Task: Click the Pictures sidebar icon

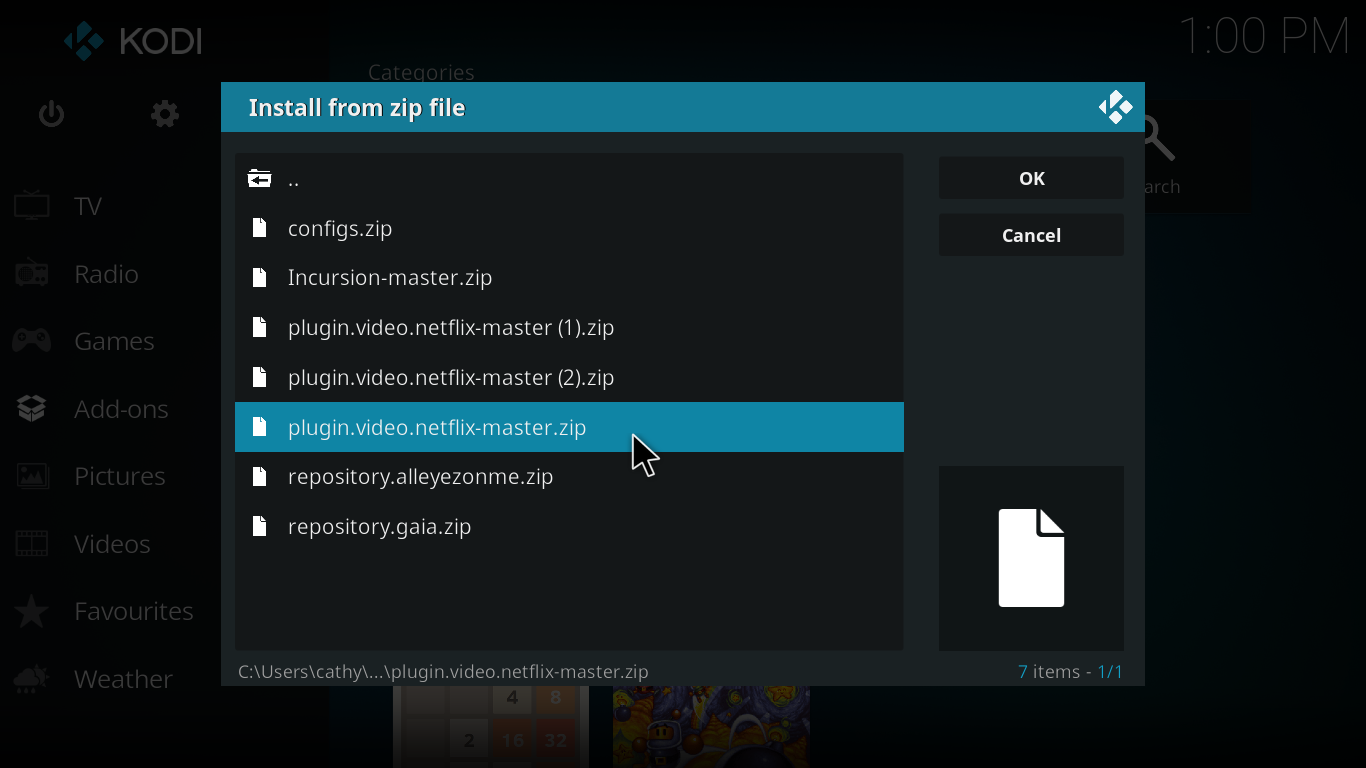Action: (x=31, y=476)
